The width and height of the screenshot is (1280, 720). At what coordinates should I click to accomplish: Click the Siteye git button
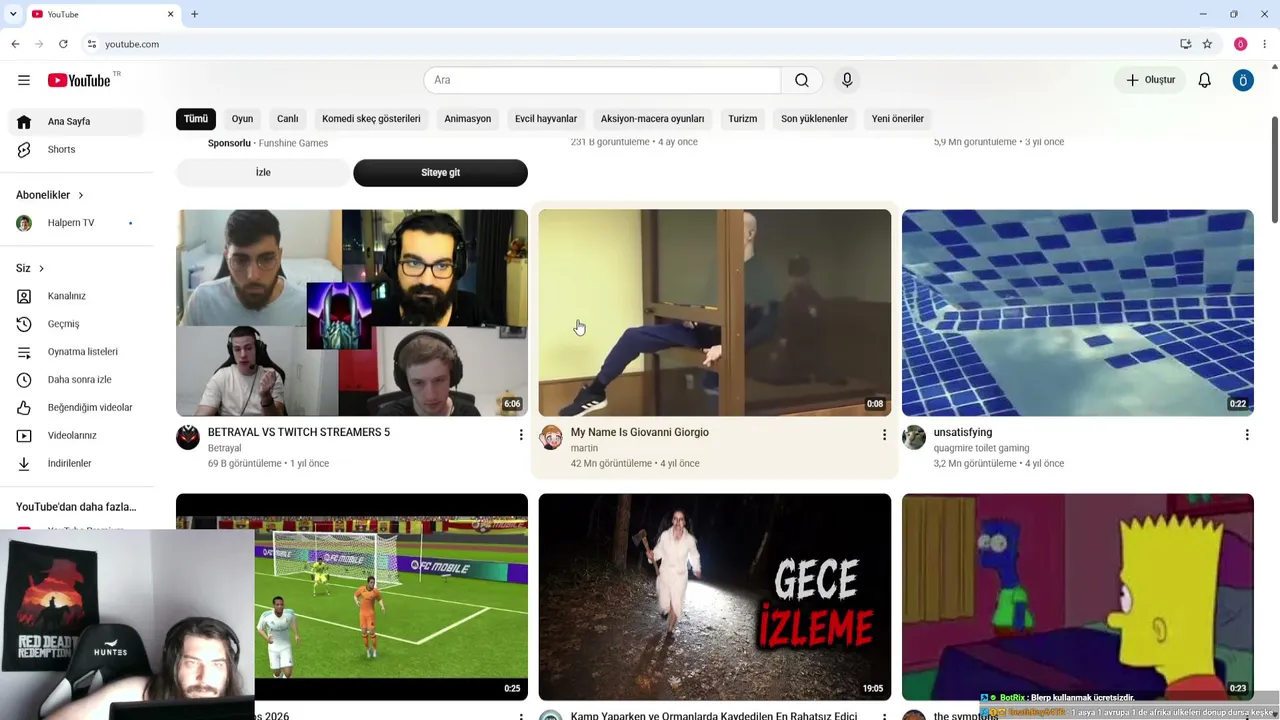pos(440,172)
